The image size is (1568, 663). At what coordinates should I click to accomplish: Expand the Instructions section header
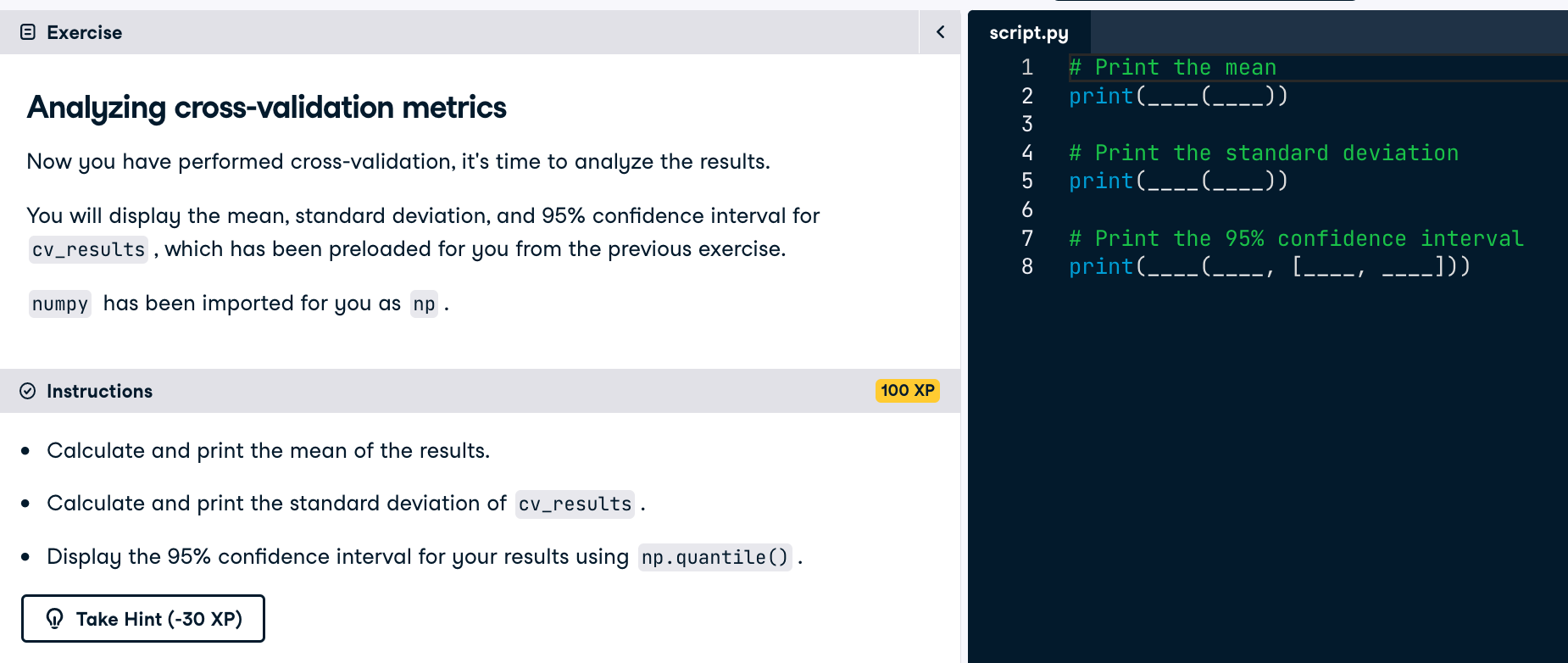[100, 391]
